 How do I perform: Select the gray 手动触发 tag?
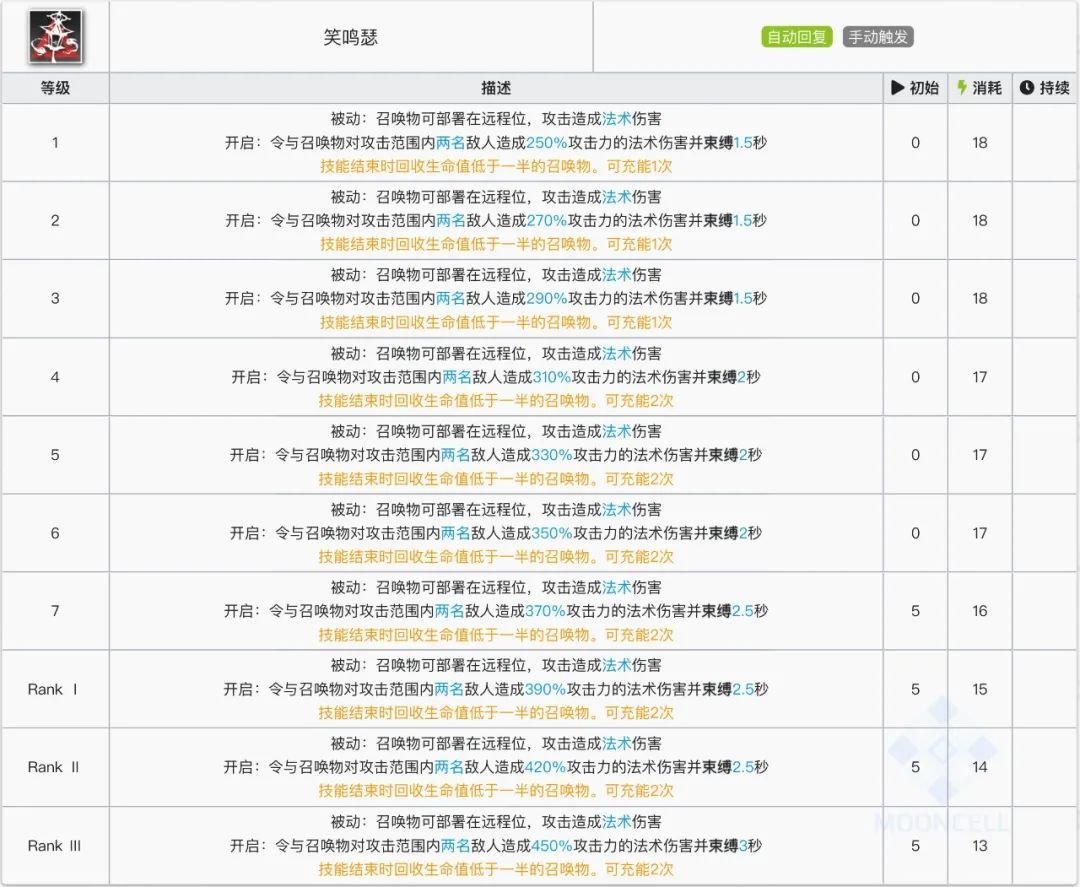878,37
